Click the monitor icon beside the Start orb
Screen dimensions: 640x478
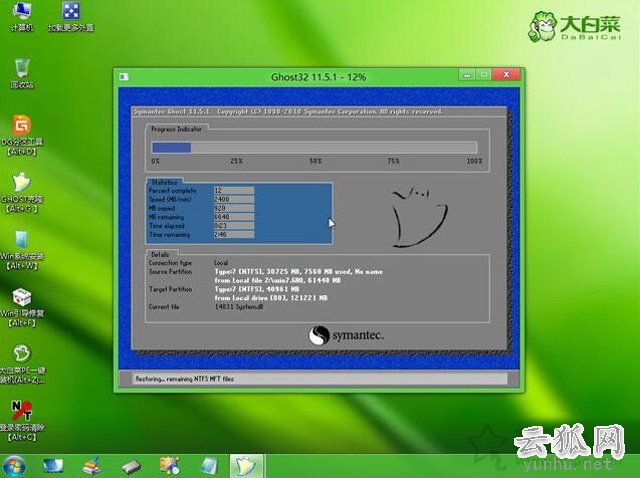coord(53,465)
